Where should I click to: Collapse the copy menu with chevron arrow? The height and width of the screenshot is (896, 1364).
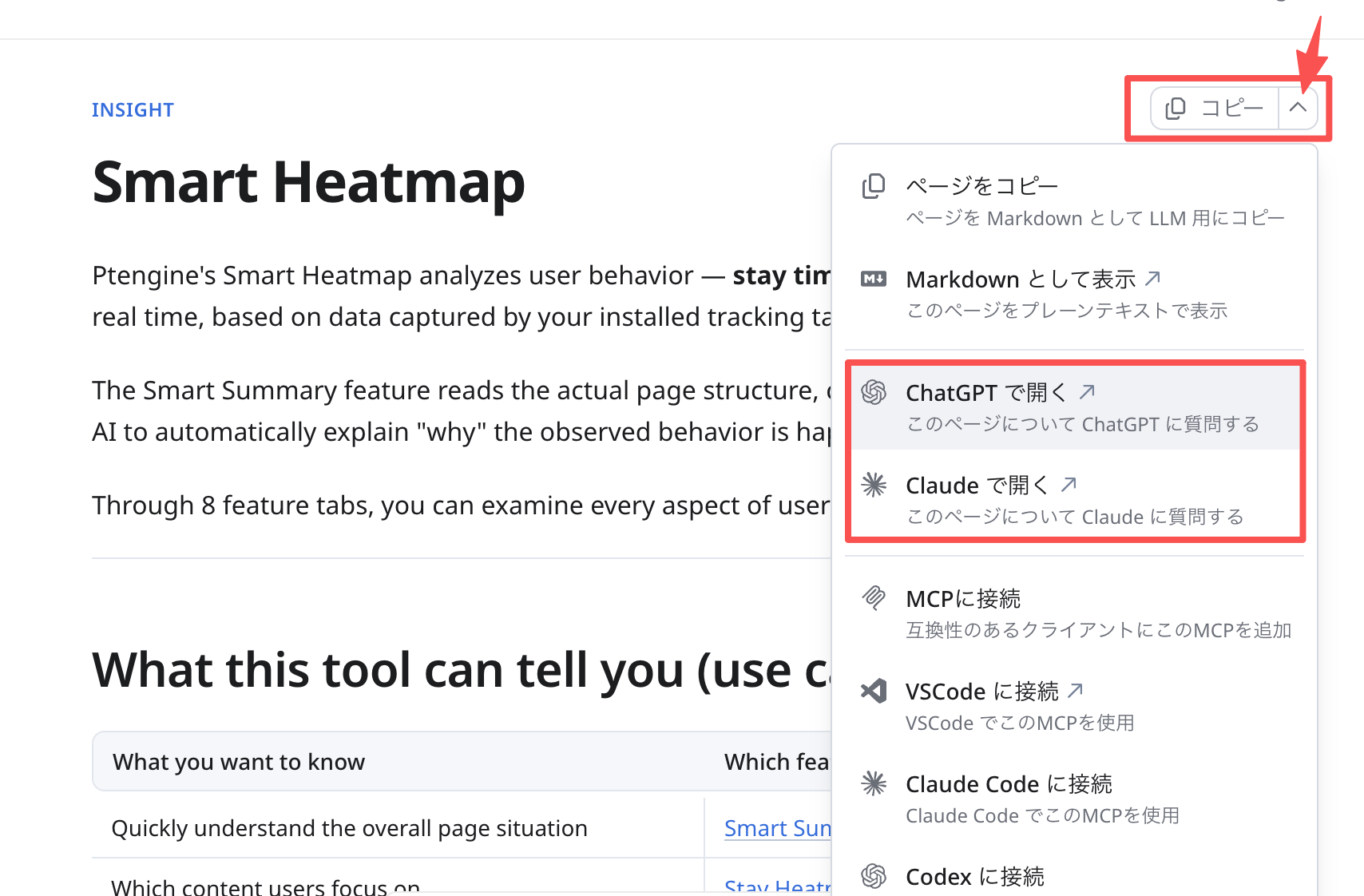click(1298, 108)
